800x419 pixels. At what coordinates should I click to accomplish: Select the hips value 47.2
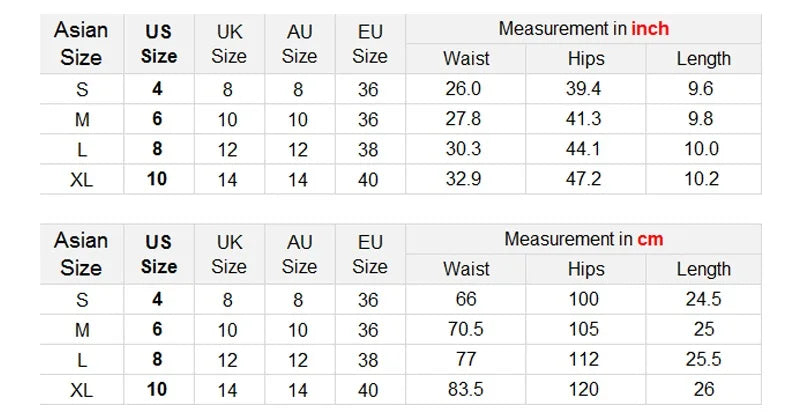583,179
